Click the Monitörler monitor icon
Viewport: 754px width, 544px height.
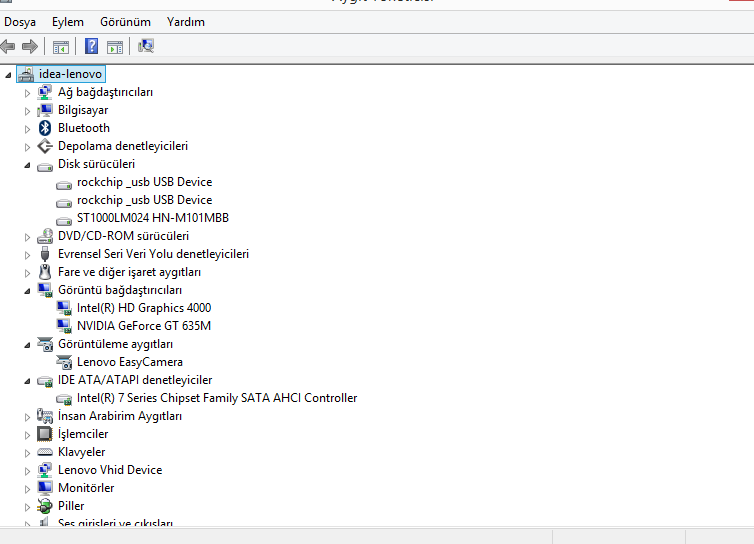45,488
